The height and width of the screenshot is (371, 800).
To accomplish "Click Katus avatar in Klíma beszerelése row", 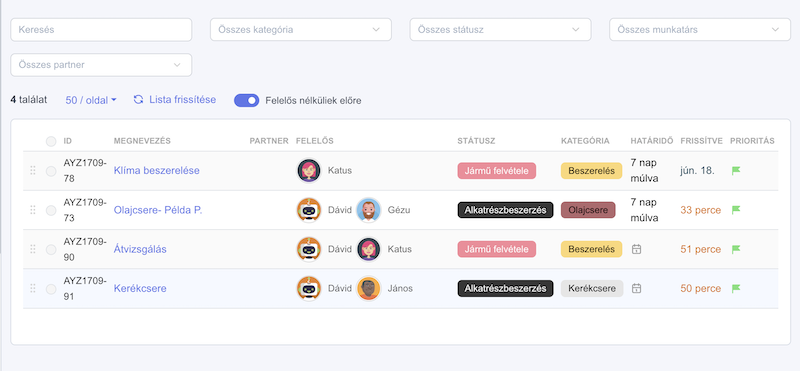I will point(309,170).
